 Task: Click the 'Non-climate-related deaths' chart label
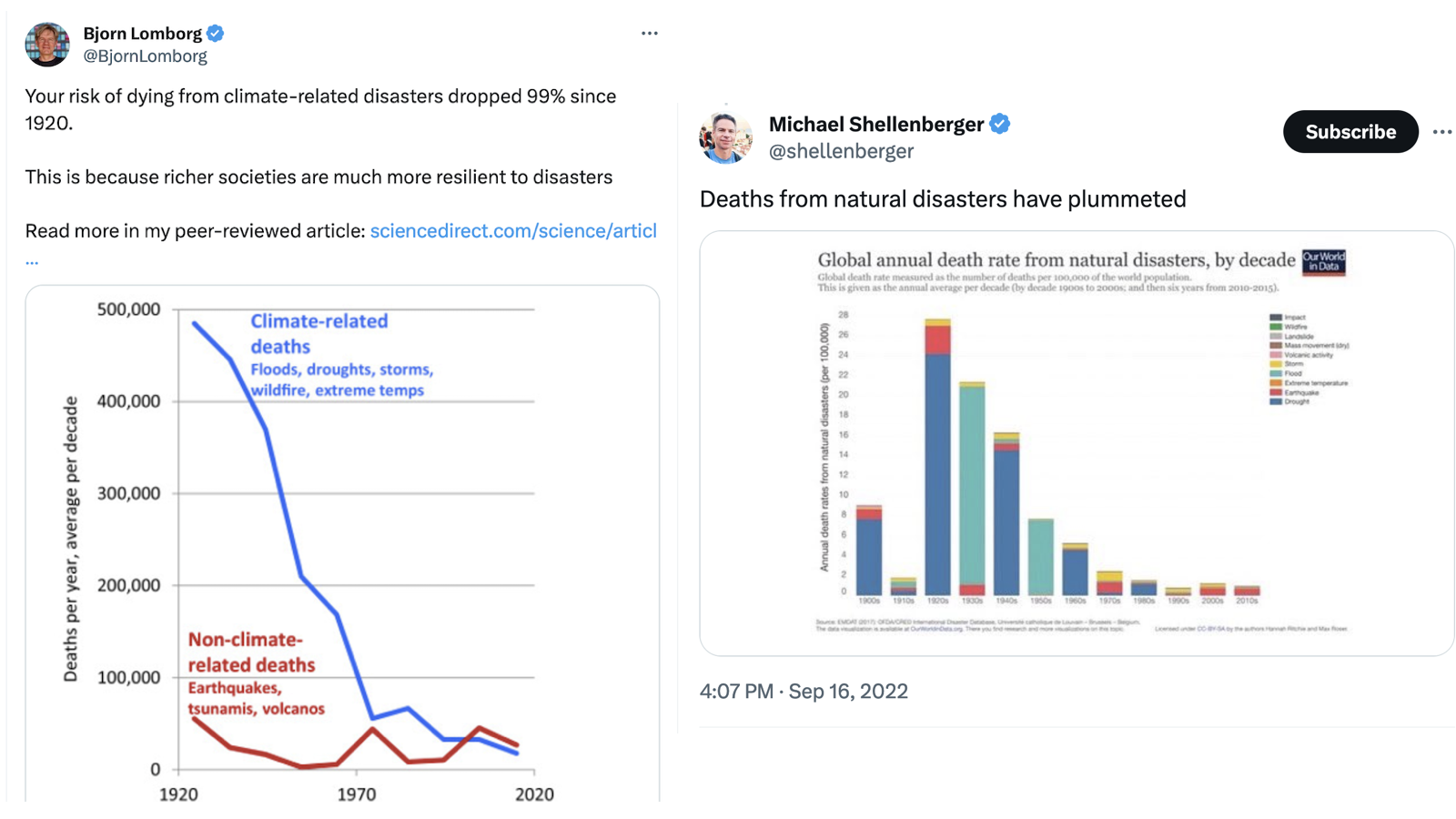pyautogui.click(x=251, y=652)
